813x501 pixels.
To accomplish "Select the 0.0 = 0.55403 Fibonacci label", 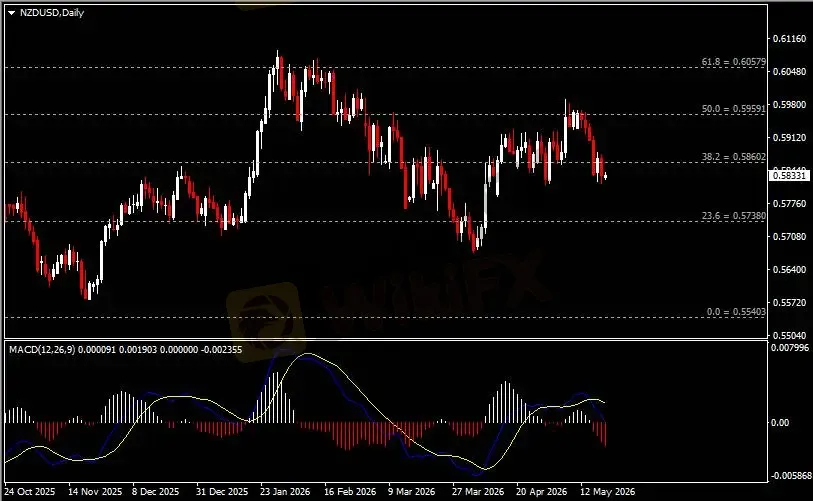I will (736, 312).
